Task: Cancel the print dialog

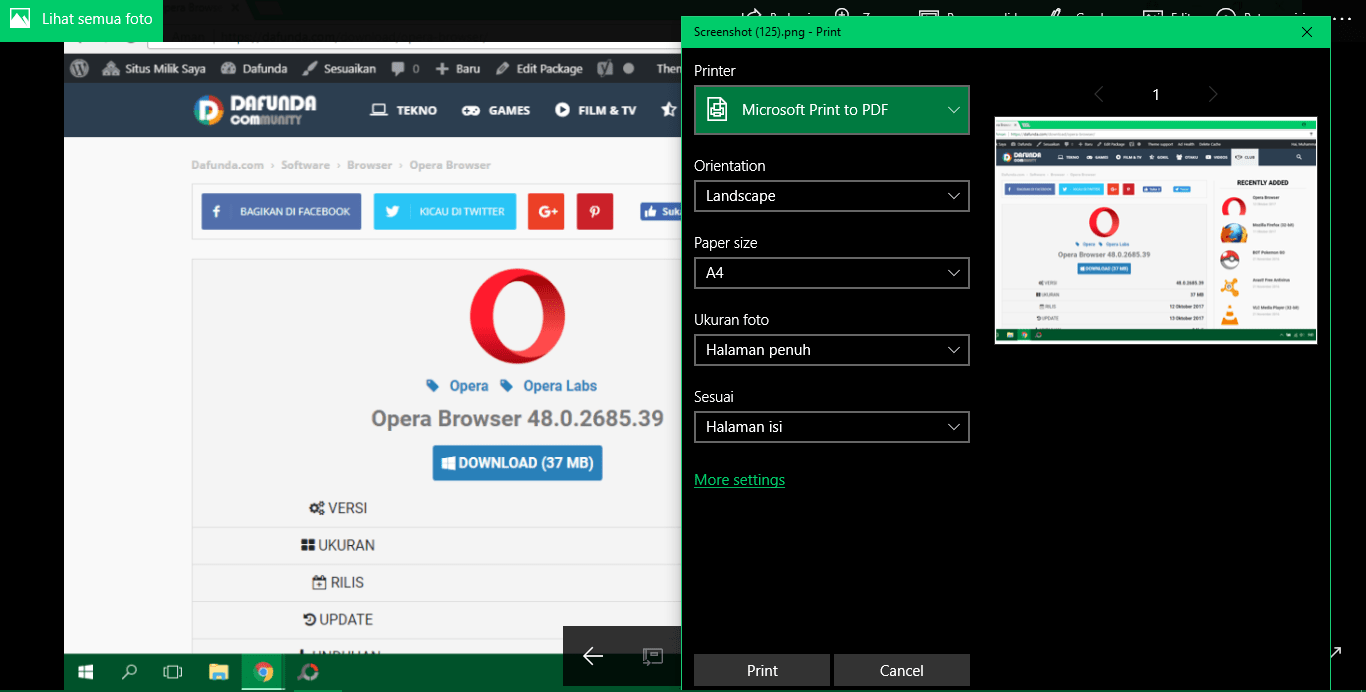Action: point(901,670)
